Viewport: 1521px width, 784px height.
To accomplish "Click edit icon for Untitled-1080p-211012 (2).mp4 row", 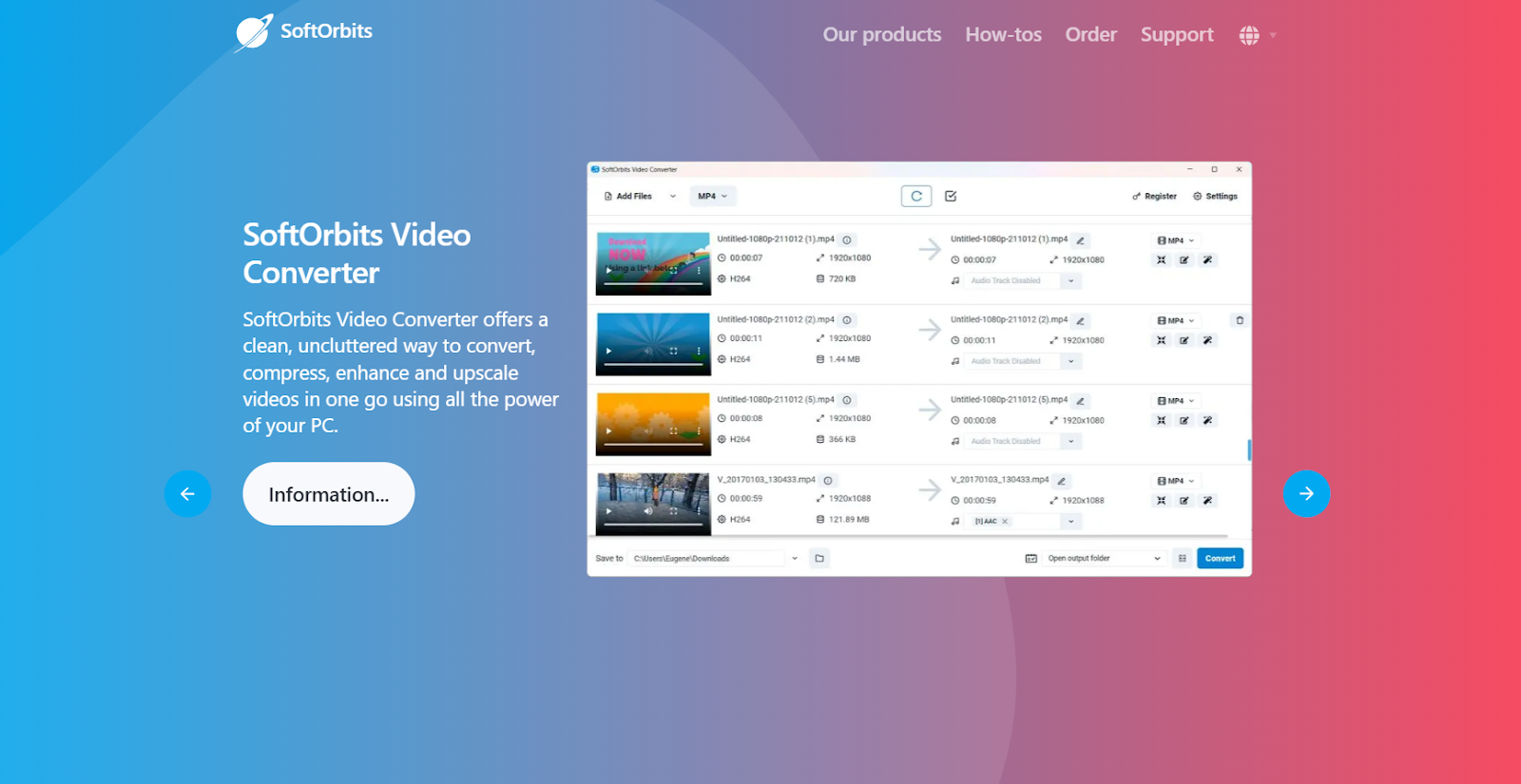I will click(x=1184, y=340).
